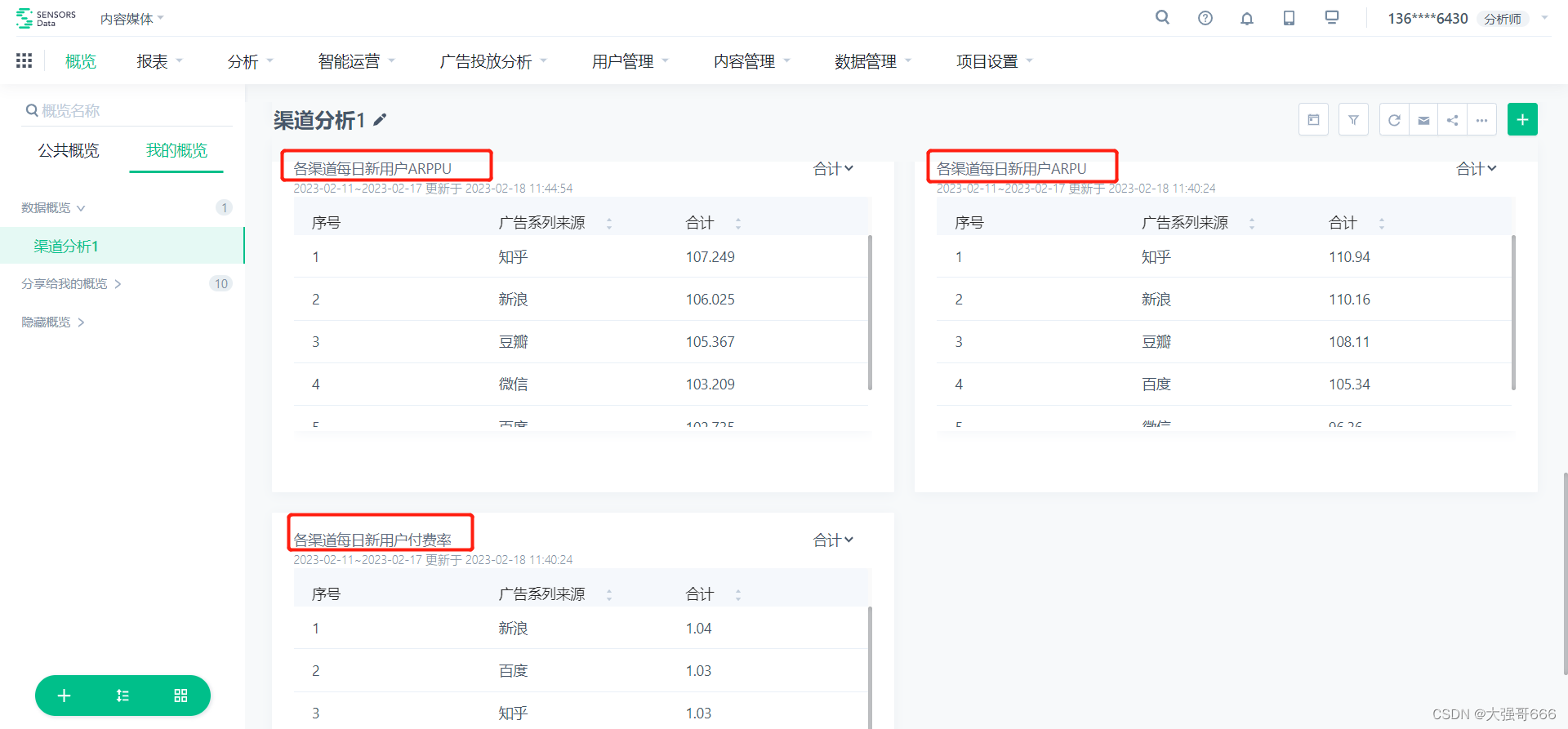Open the 用户管理 menu

[x=630, y=61]
